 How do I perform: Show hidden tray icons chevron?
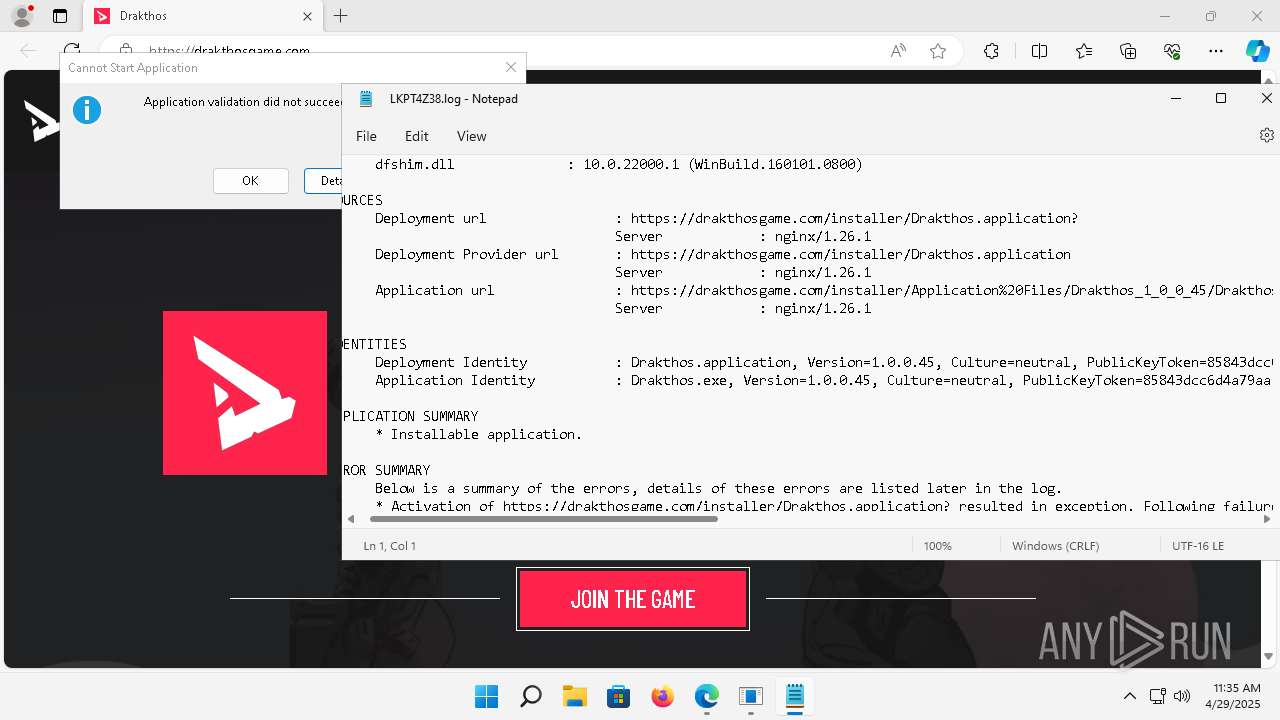click(1130, 696)
